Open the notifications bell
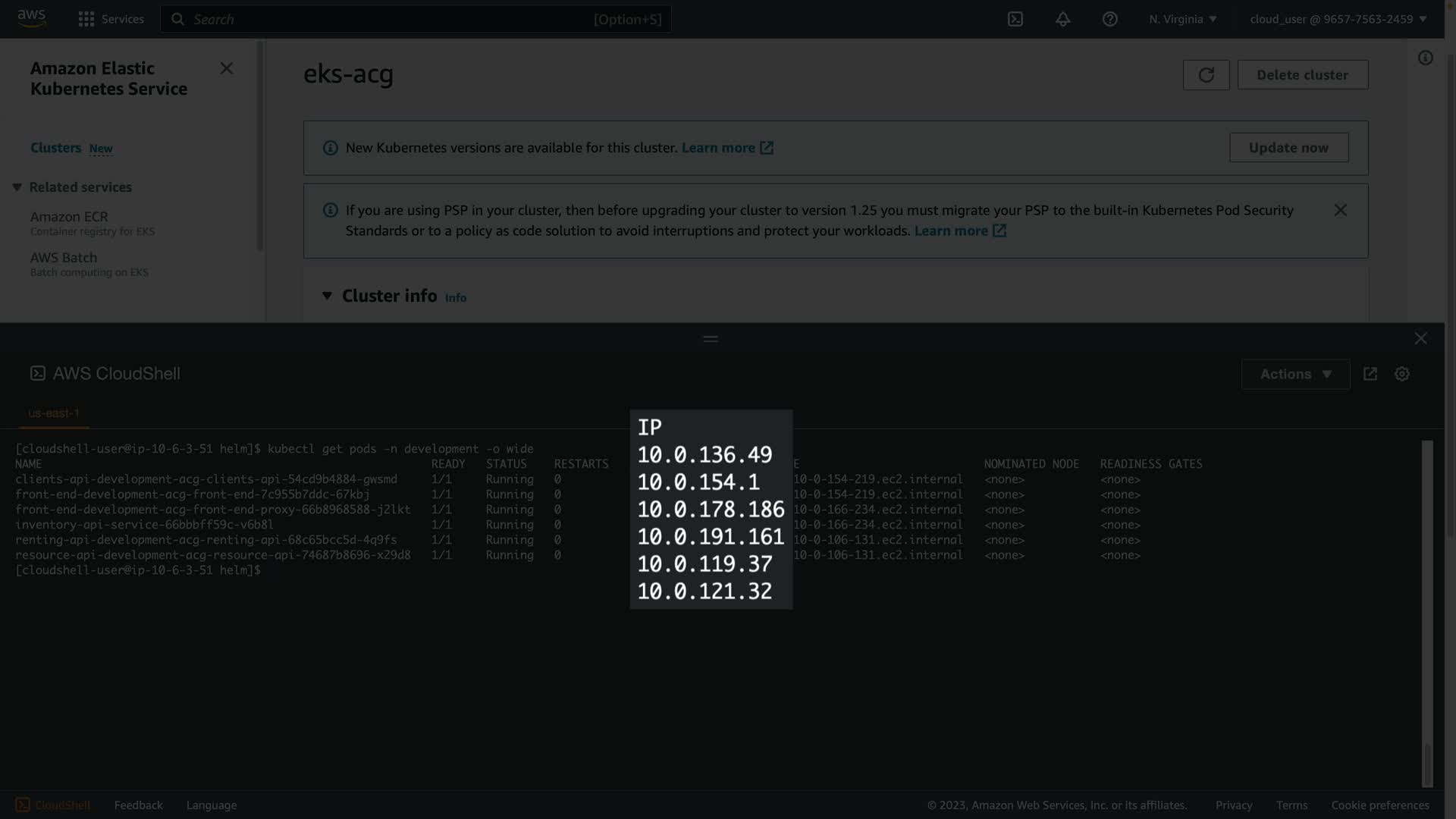The height and width of the screenshot is (819, 1456). tap(1062, 19)
